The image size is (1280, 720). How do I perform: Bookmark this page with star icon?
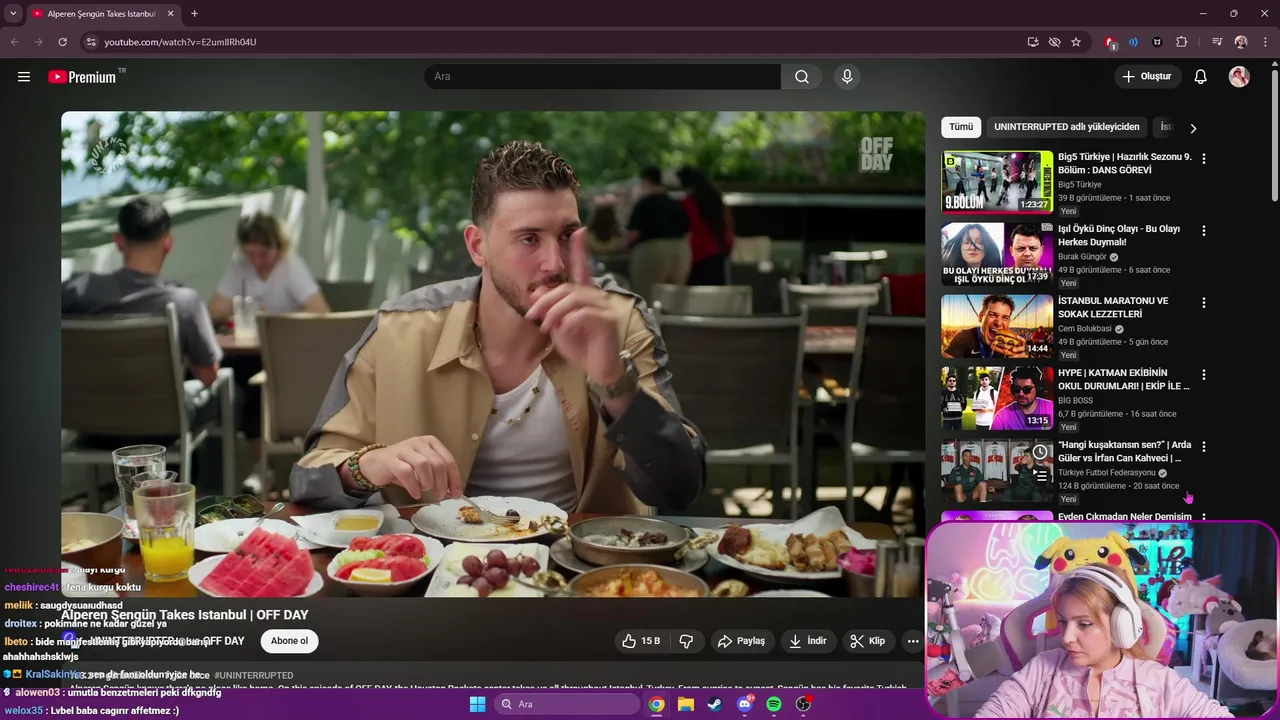pyautogui.click(x=1076, y=42)
